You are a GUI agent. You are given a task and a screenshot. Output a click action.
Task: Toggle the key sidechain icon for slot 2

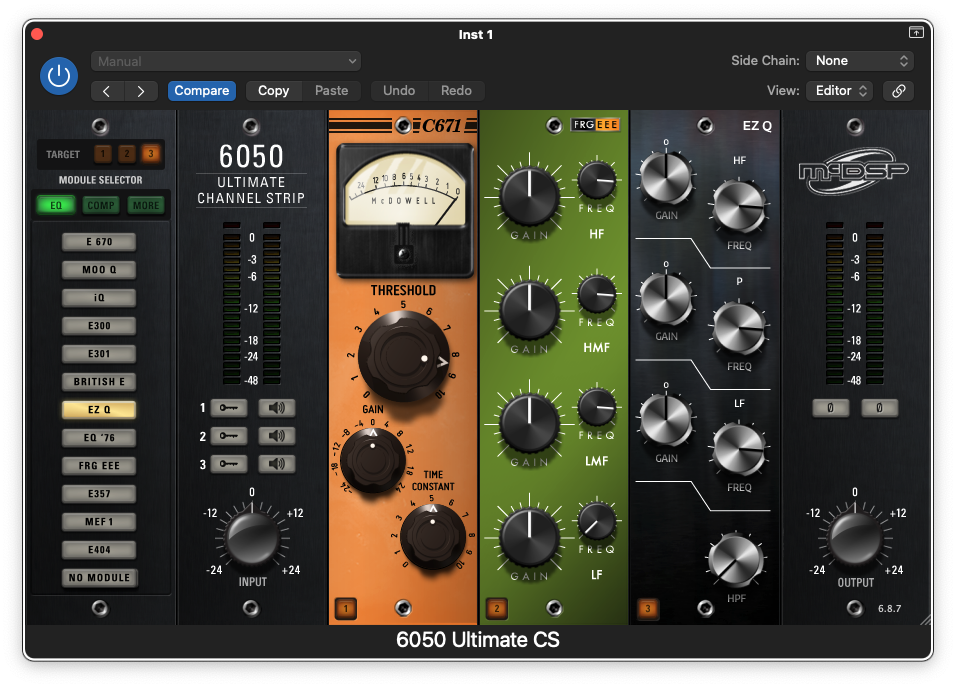229,436
